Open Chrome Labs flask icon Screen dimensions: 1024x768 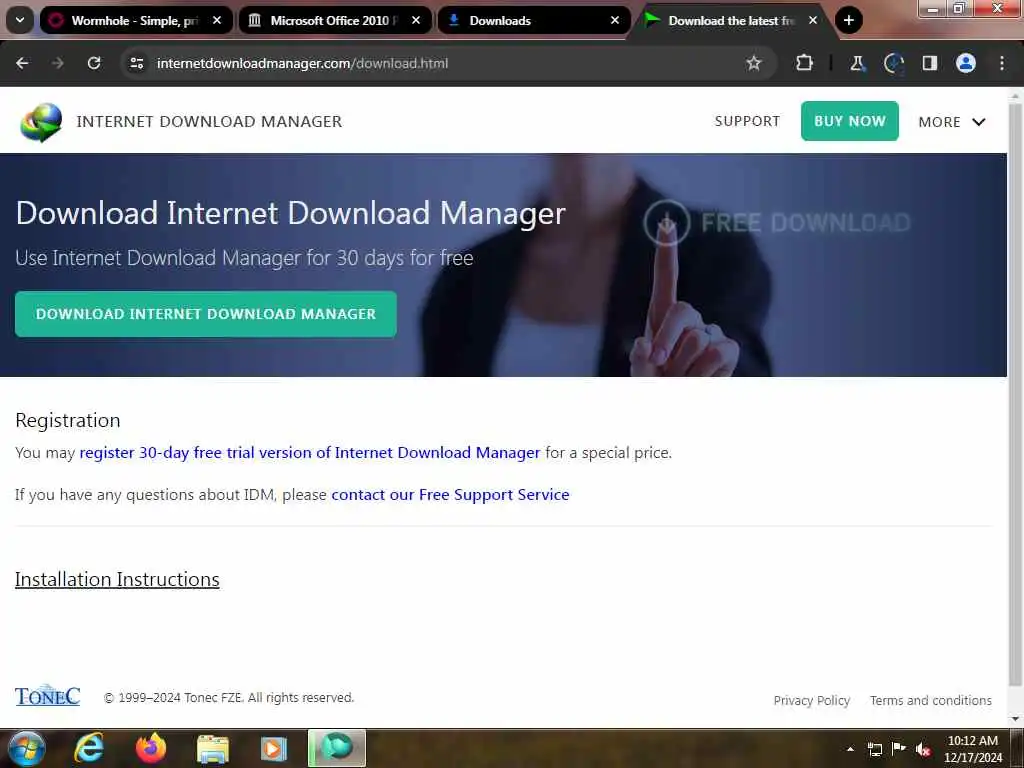coord(857,63)
